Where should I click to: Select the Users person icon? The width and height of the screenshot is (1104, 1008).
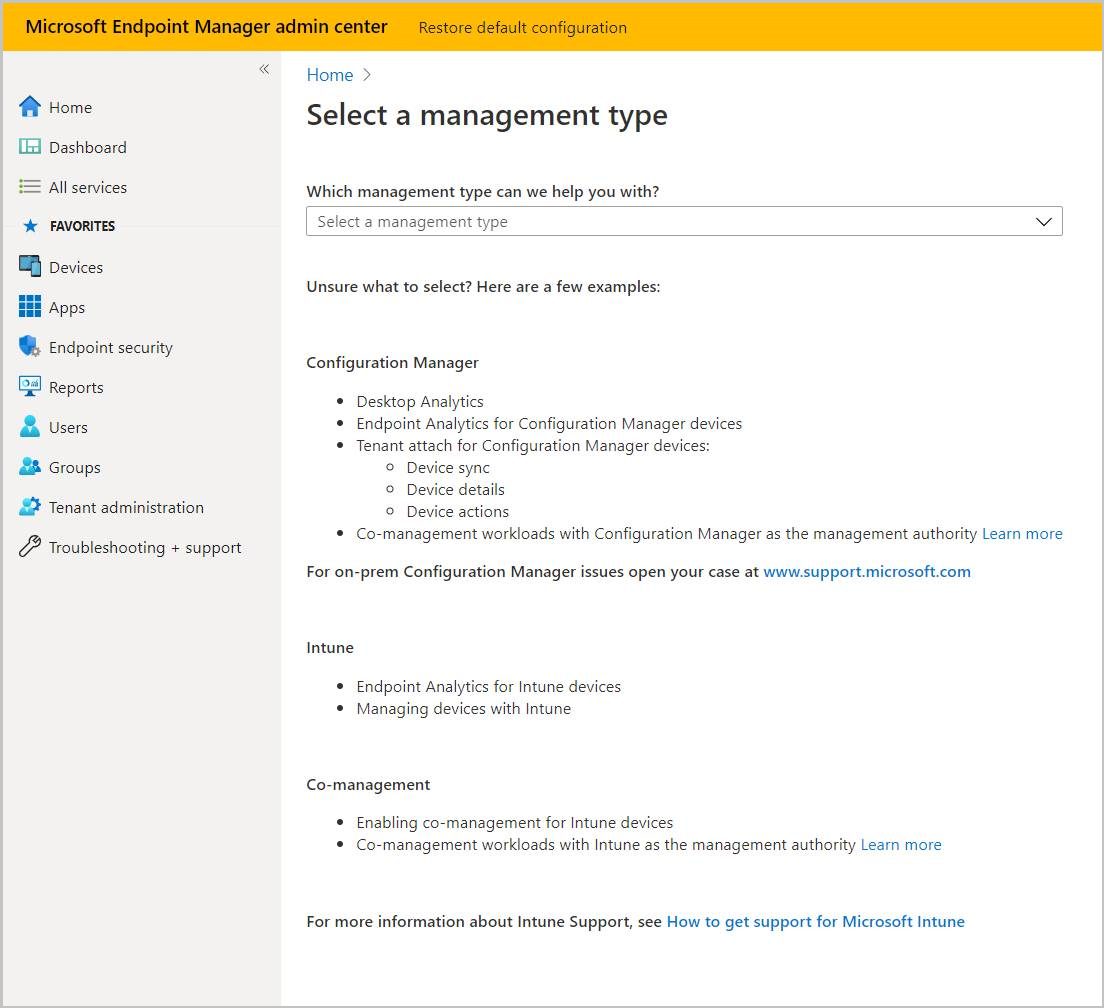(30, 427)
